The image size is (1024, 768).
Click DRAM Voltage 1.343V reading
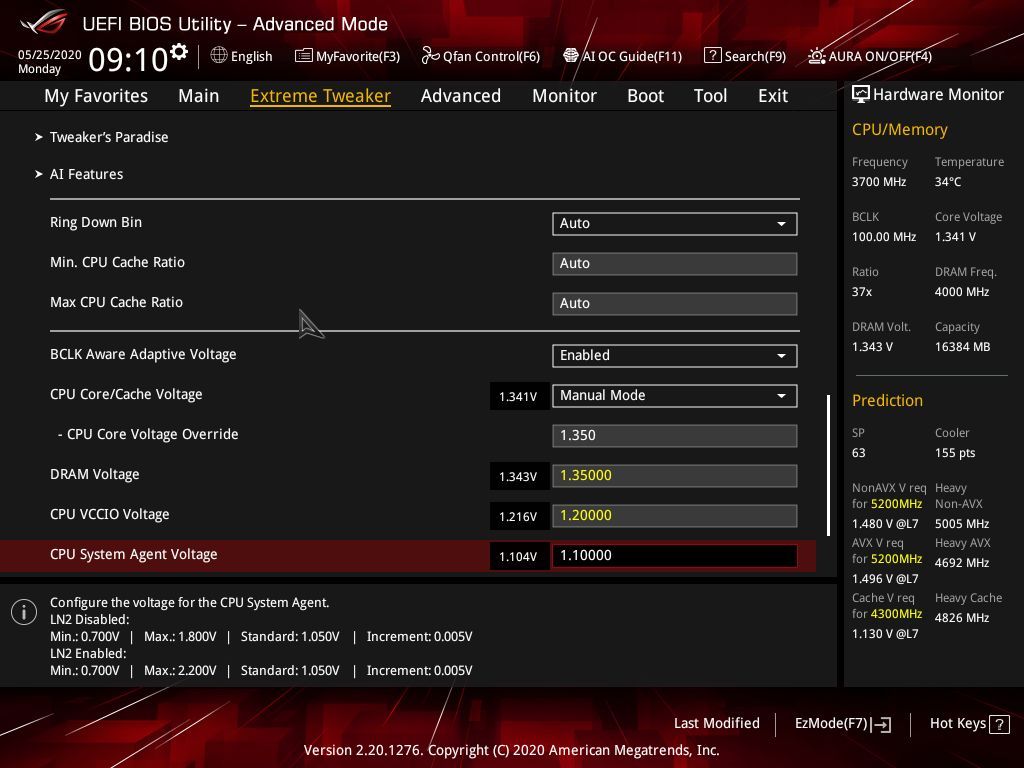[518, 476]
